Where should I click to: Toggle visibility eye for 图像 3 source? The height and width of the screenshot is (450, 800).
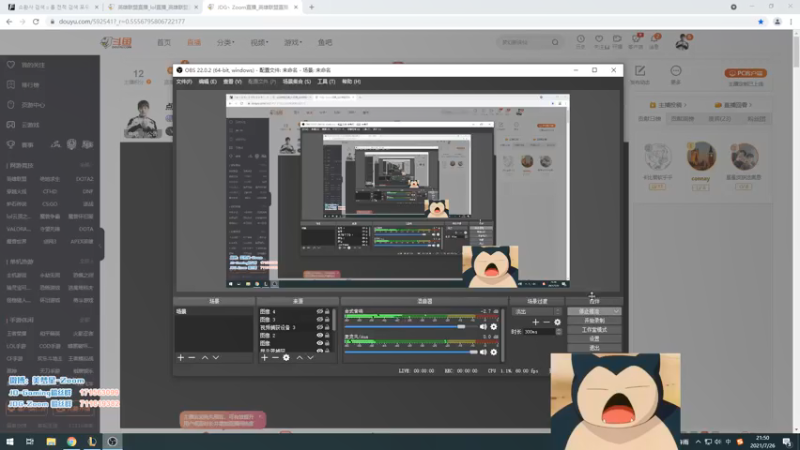319,319
